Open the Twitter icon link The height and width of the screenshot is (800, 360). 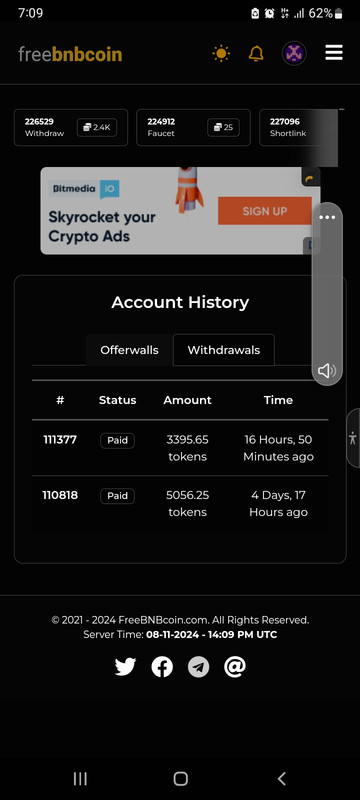pos(125,667)
